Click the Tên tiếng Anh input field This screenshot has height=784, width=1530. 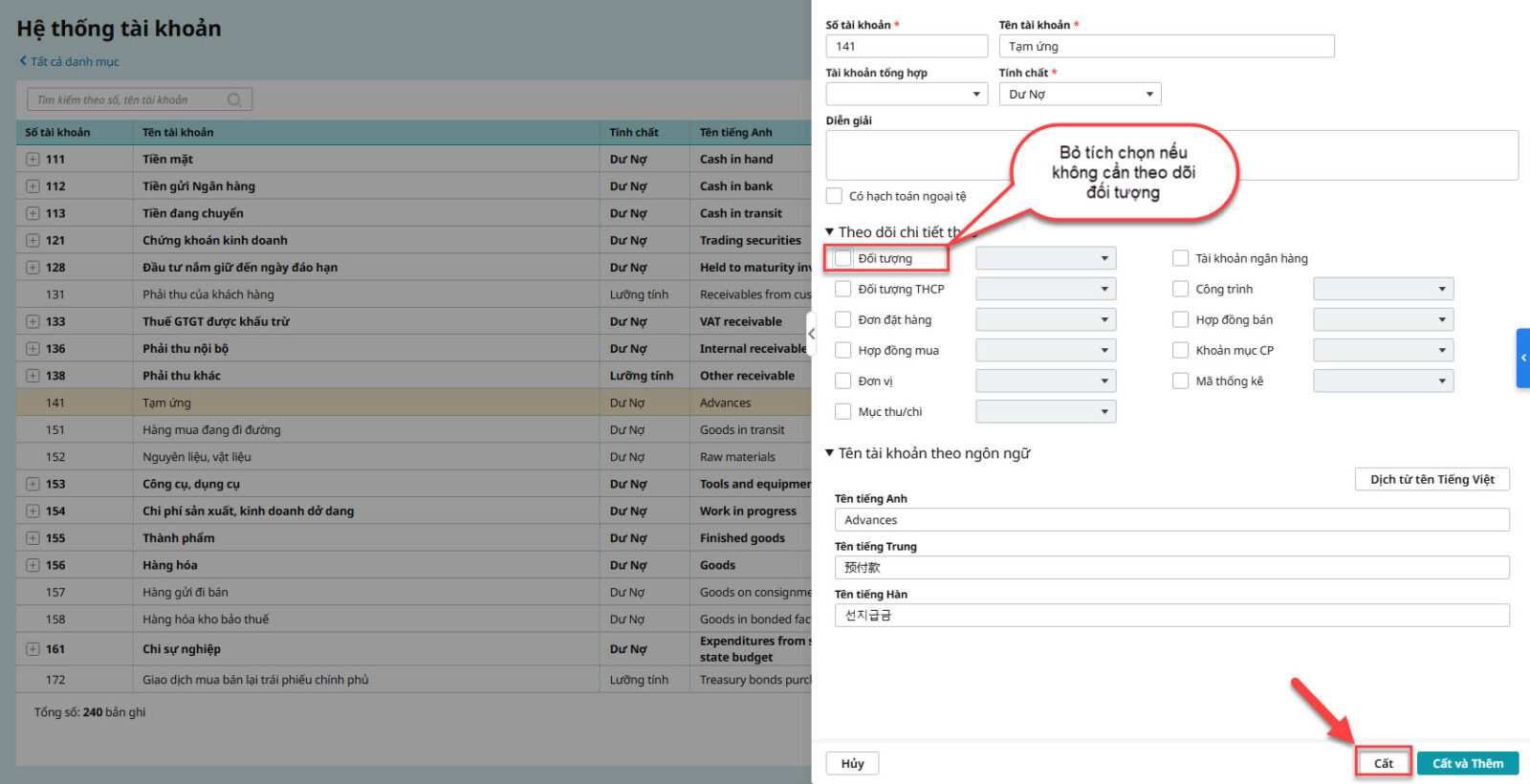[x=1170, y=520]
